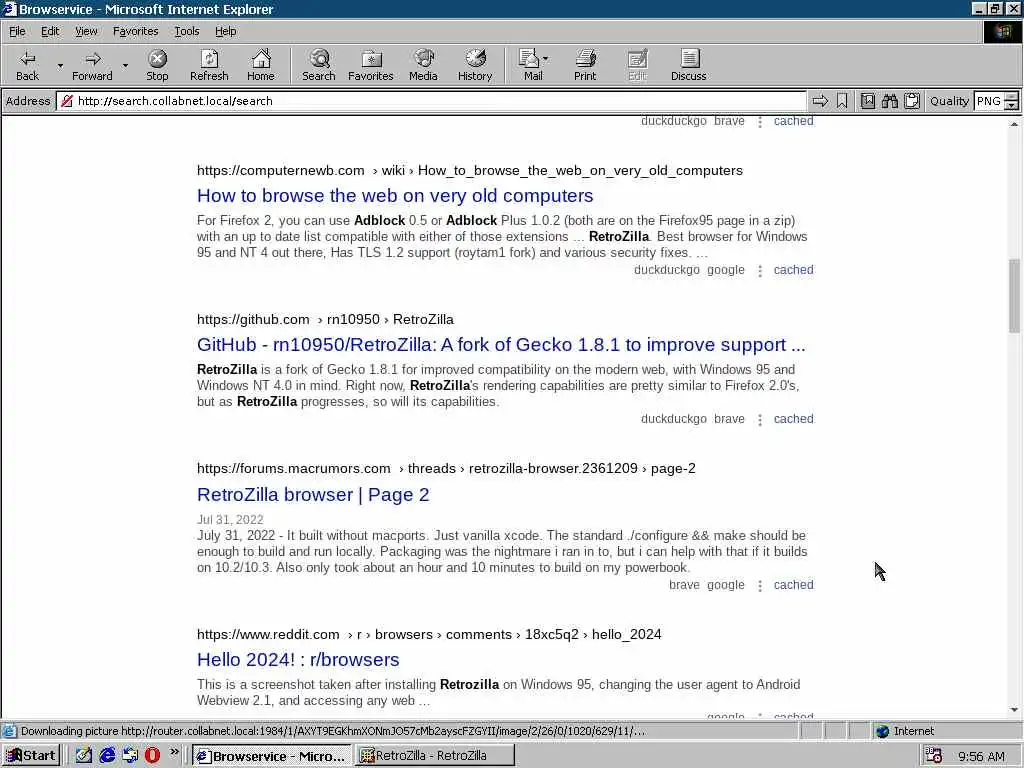Click the first quick launch notepad icon
The image size is (1024, 768).
tap(84, 756)
